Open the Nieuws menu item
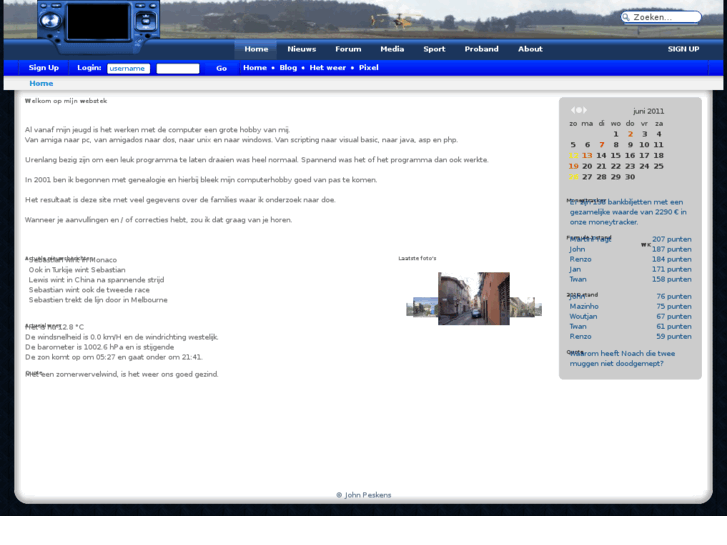Image resolution: width=727 pixels, height=545 pixels. [x=301, y=49]
